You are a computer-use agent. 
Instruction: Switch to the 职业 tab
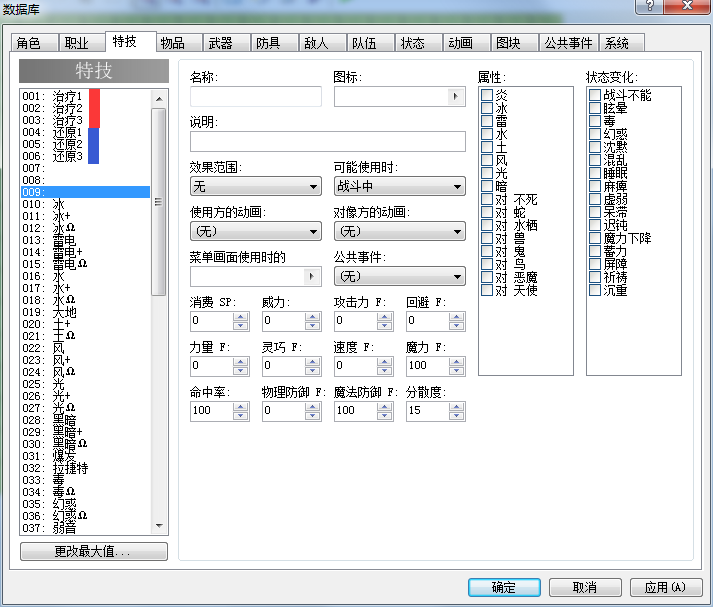(x=82, y=43)
